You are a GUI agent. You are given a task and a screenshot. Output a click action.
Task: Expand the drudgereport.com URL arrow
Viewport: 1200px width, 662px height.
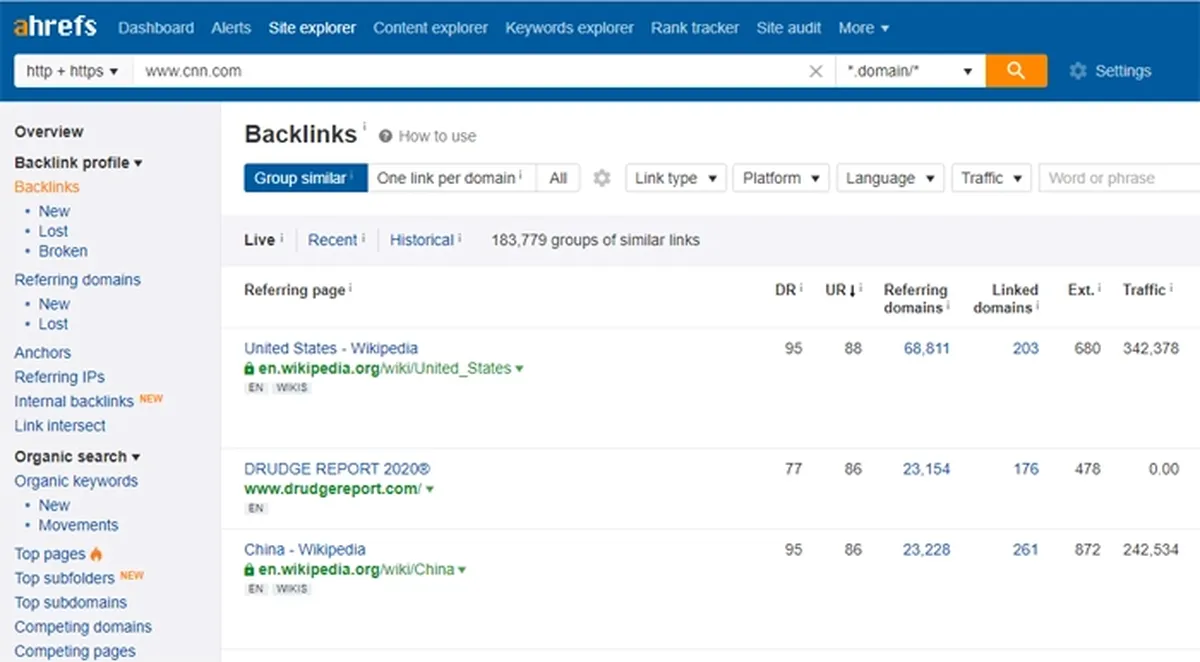tap(430, 489)
